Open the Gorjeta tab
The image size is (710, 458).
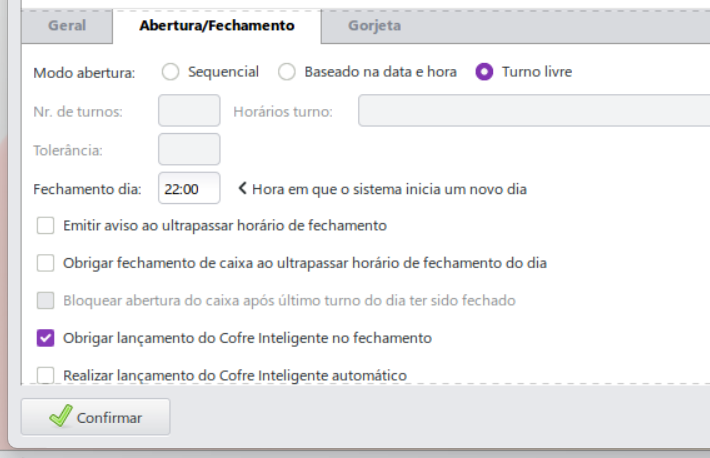(x=374, y=26)
